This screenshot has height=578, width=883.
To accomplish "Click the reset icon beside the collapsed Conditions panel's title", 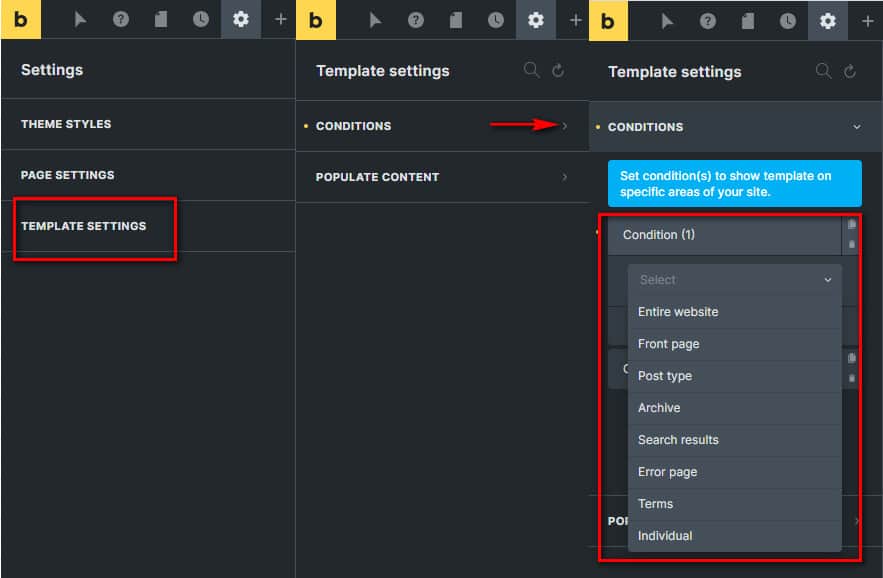I will [x=558, y=70].
